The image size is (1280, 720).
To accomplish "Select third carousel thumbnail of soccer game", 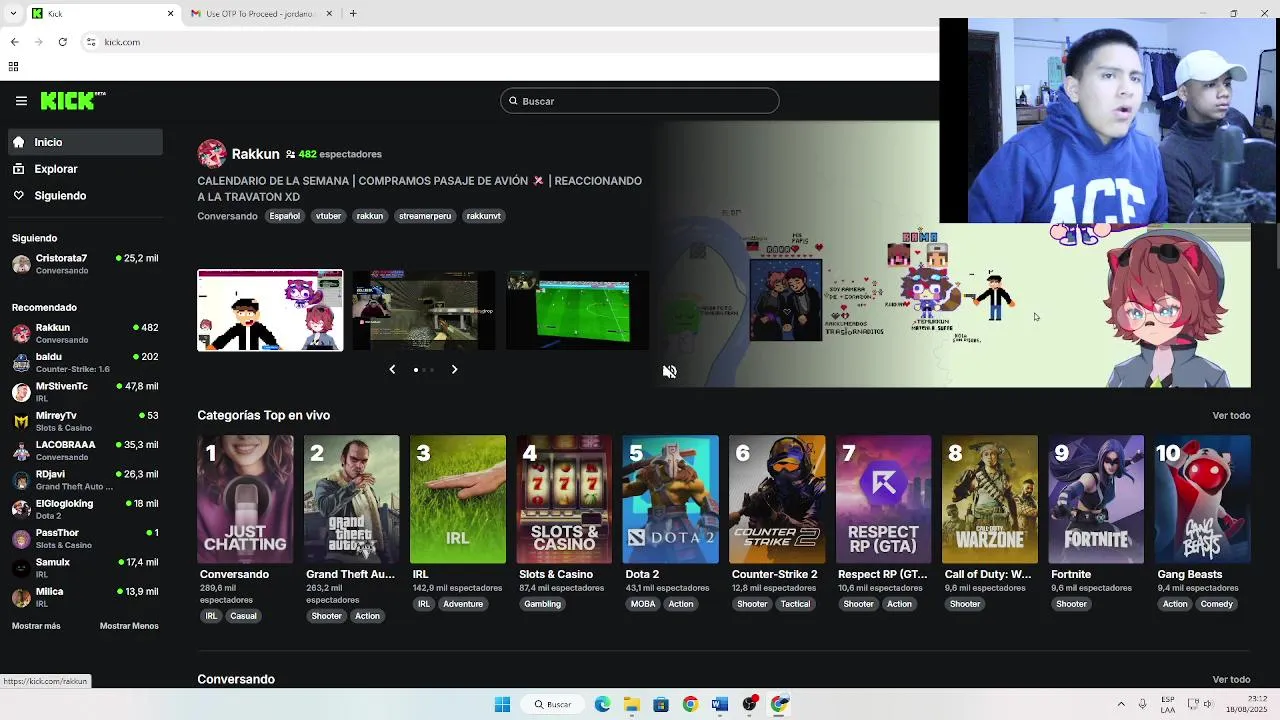I will tap(577, 310).
